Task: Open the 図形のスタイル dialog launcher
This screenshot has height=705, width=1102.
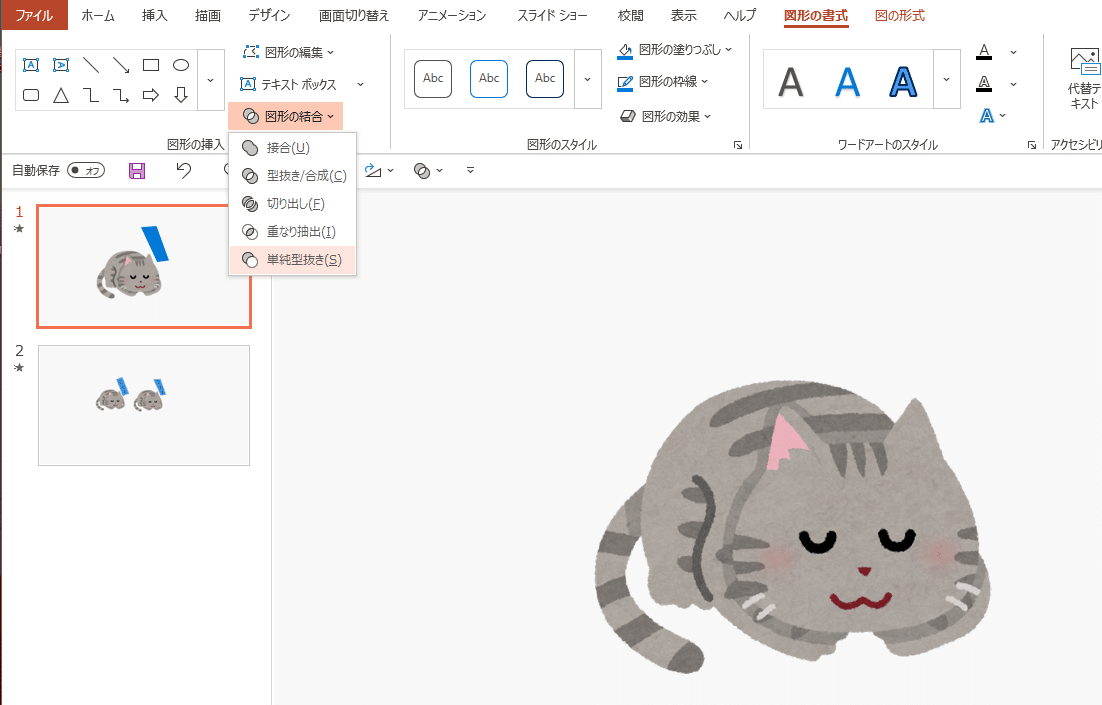Action: pyautogui.click(x=736, y=145)
